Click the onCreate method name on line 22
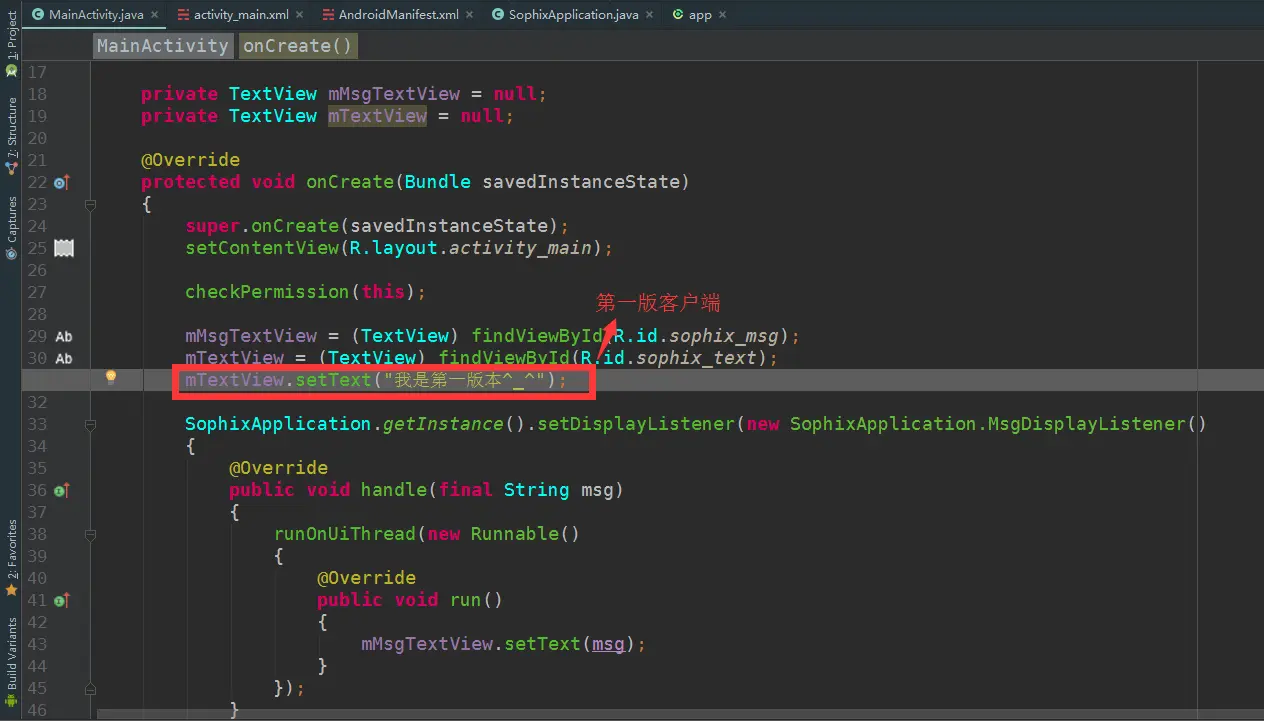This screenshot has height=721, width=1264. (350, 182)
